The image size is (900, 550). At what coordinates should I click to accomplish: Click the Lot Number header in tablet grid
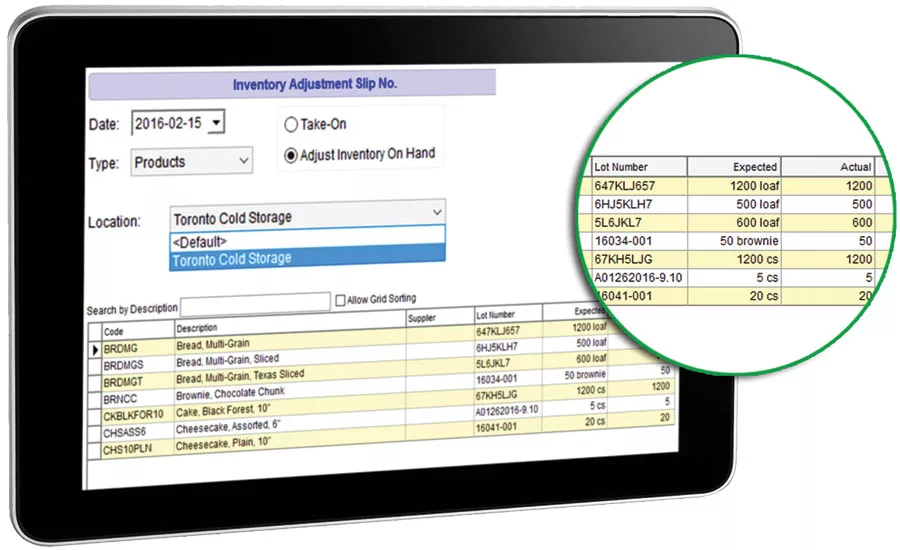tap(508, 314)
